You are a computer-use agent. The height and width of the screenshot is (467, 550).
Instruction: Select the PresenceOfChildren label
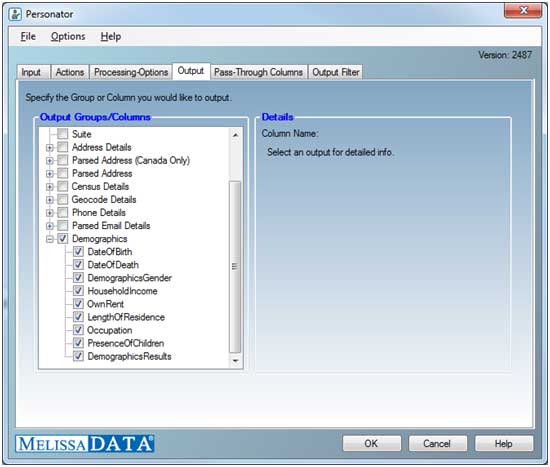(126, 343)
